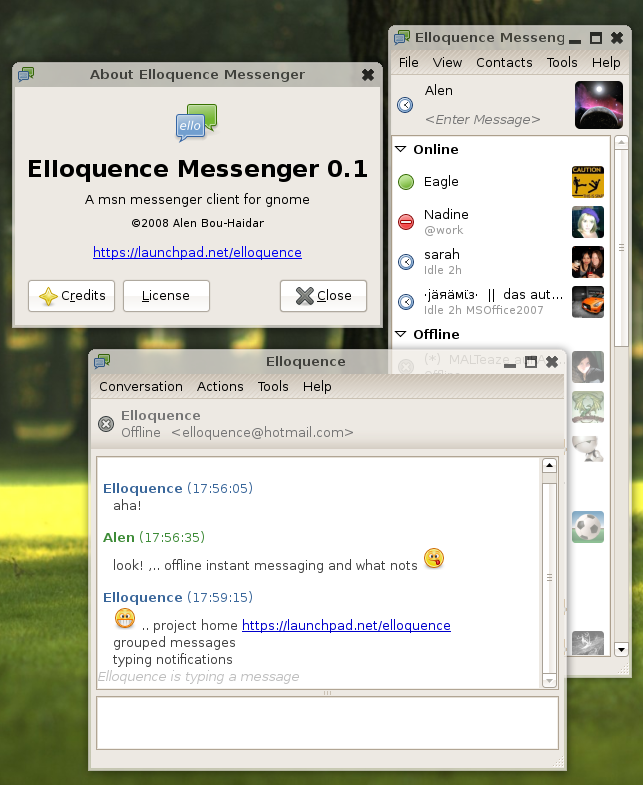Close the About Elloquence Messenger dialog

(x=368, y=75)
